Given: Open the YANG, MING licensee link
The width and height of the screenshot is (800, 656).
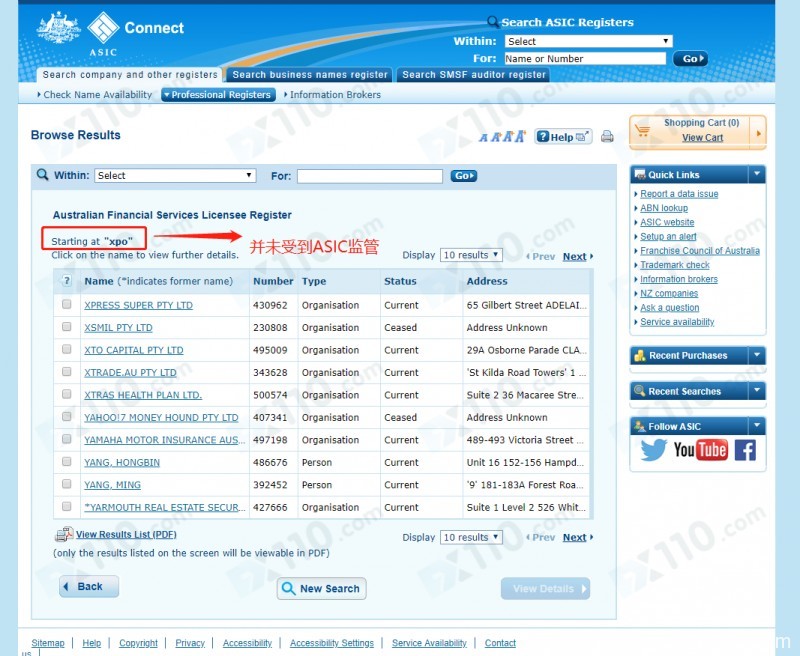Looking at the screenshot, I should (112, 485).
